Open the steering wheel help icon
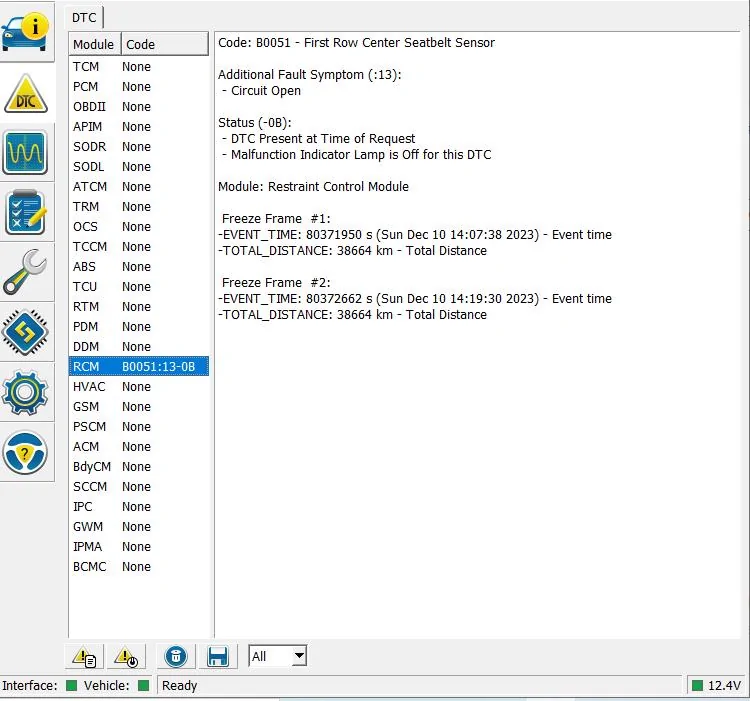This screenshot has width=750, height=701. [x=26, y=452]
